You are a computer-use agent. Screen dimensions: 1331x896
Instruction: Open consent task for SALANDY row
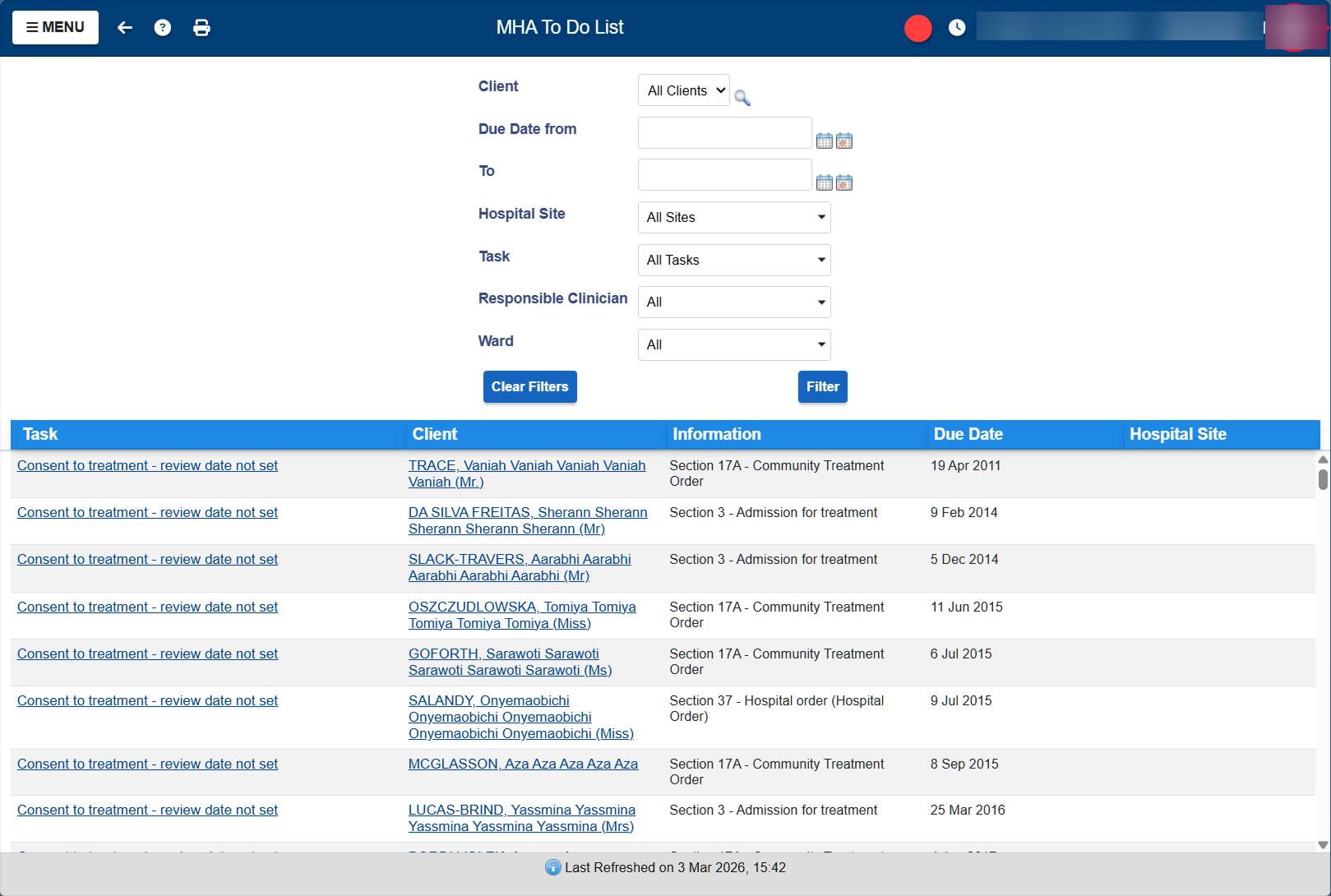tap(147, 700)
